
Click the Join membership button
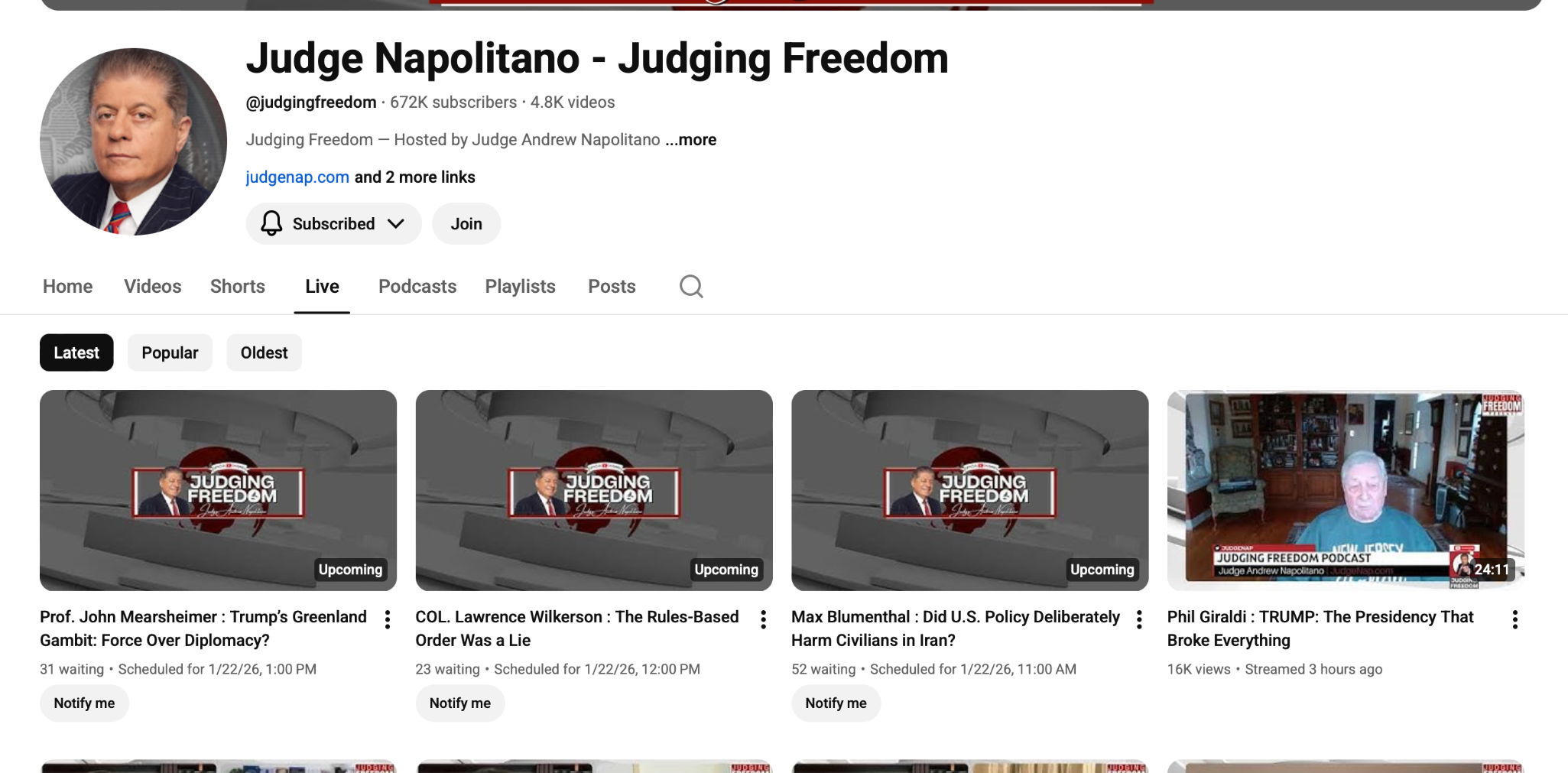(x=466, y=223)
